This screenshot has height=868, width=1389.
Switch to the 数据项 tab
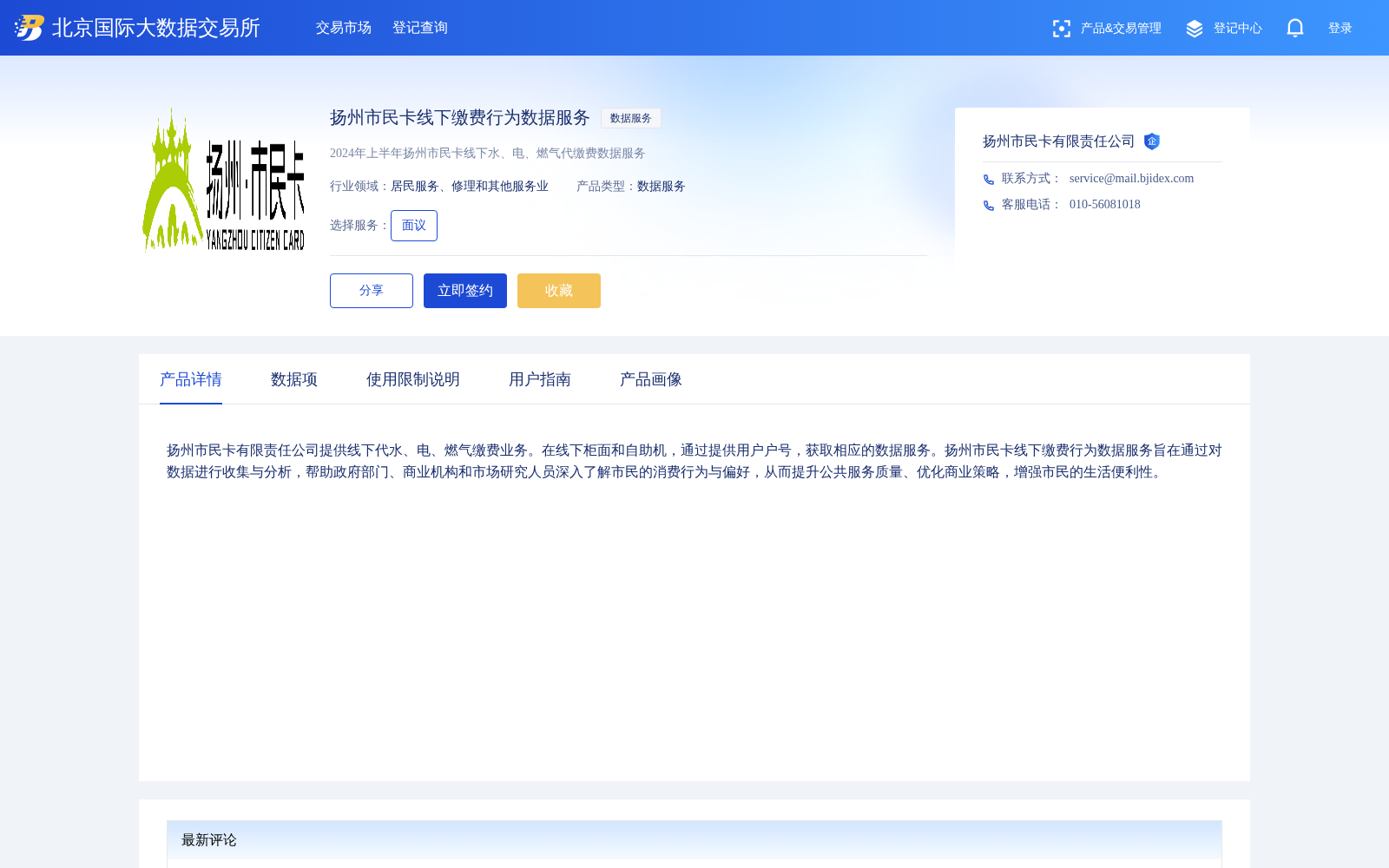click(294, 379)
